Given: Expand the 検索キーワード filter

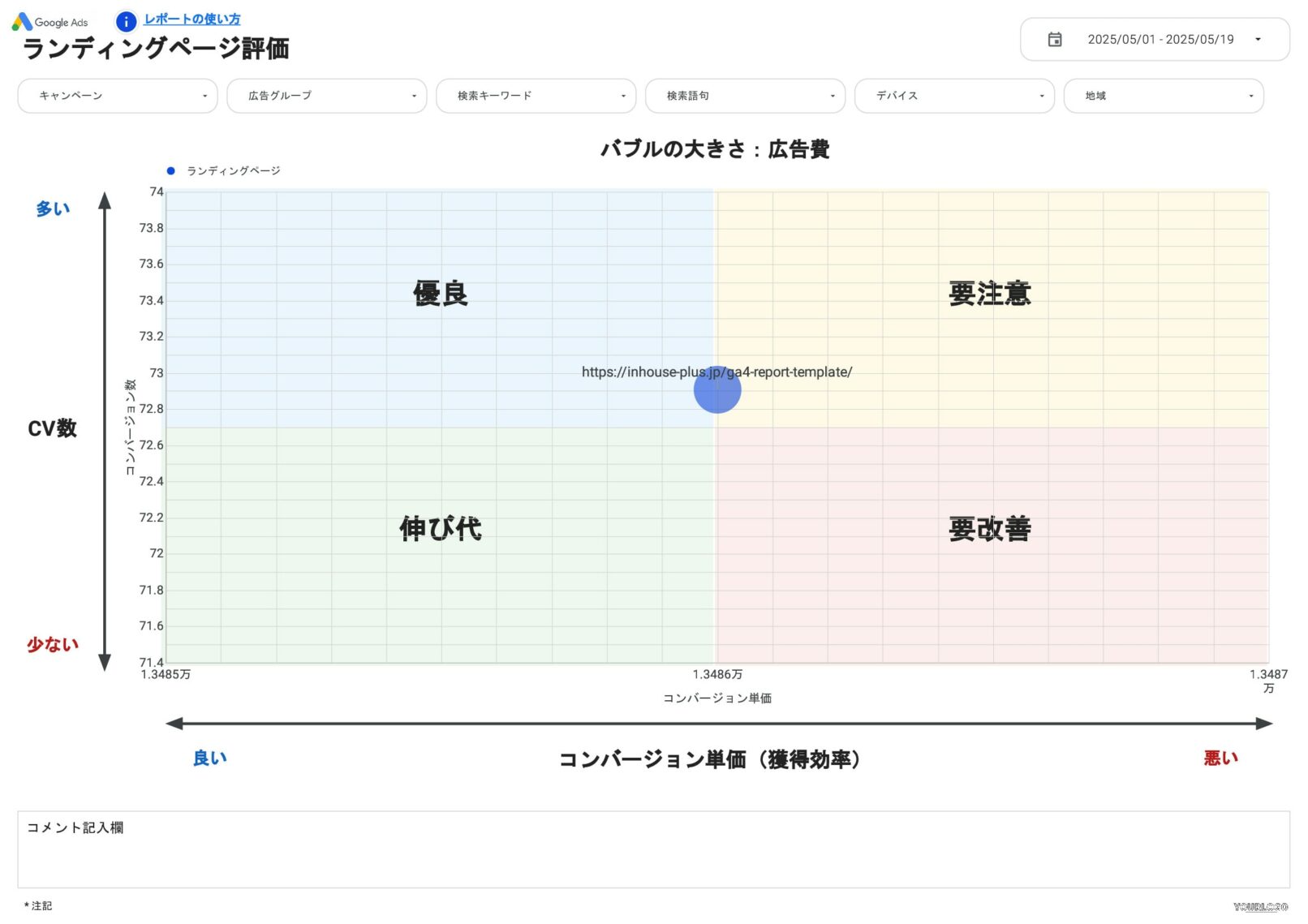Looking at the screenshot, I should (x=536, y=95).
